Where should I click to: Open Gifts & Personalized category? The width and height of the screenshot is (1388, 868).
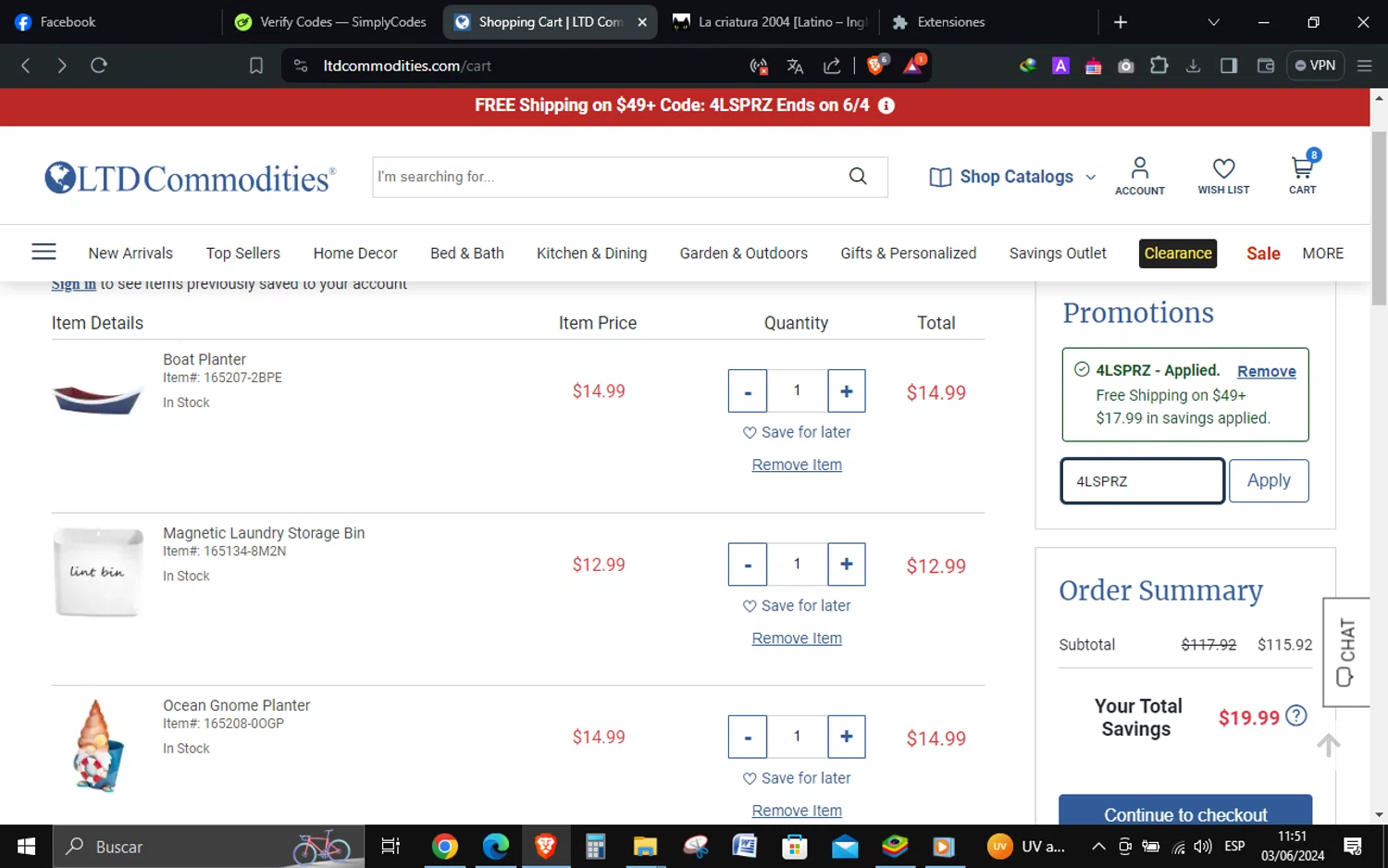[909, 254]
